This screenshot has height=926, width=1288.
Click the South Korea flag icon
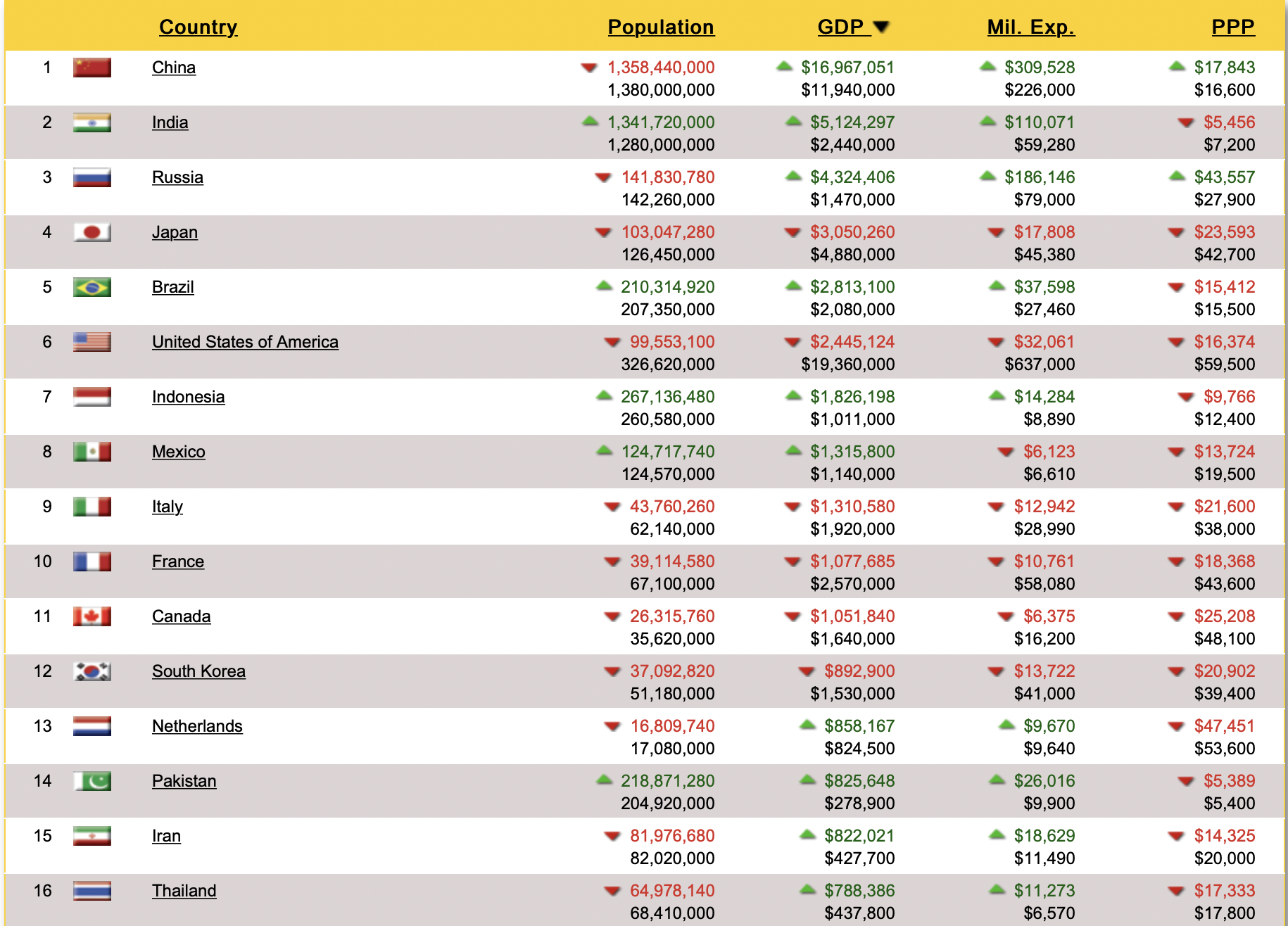[x=91, y=671]
